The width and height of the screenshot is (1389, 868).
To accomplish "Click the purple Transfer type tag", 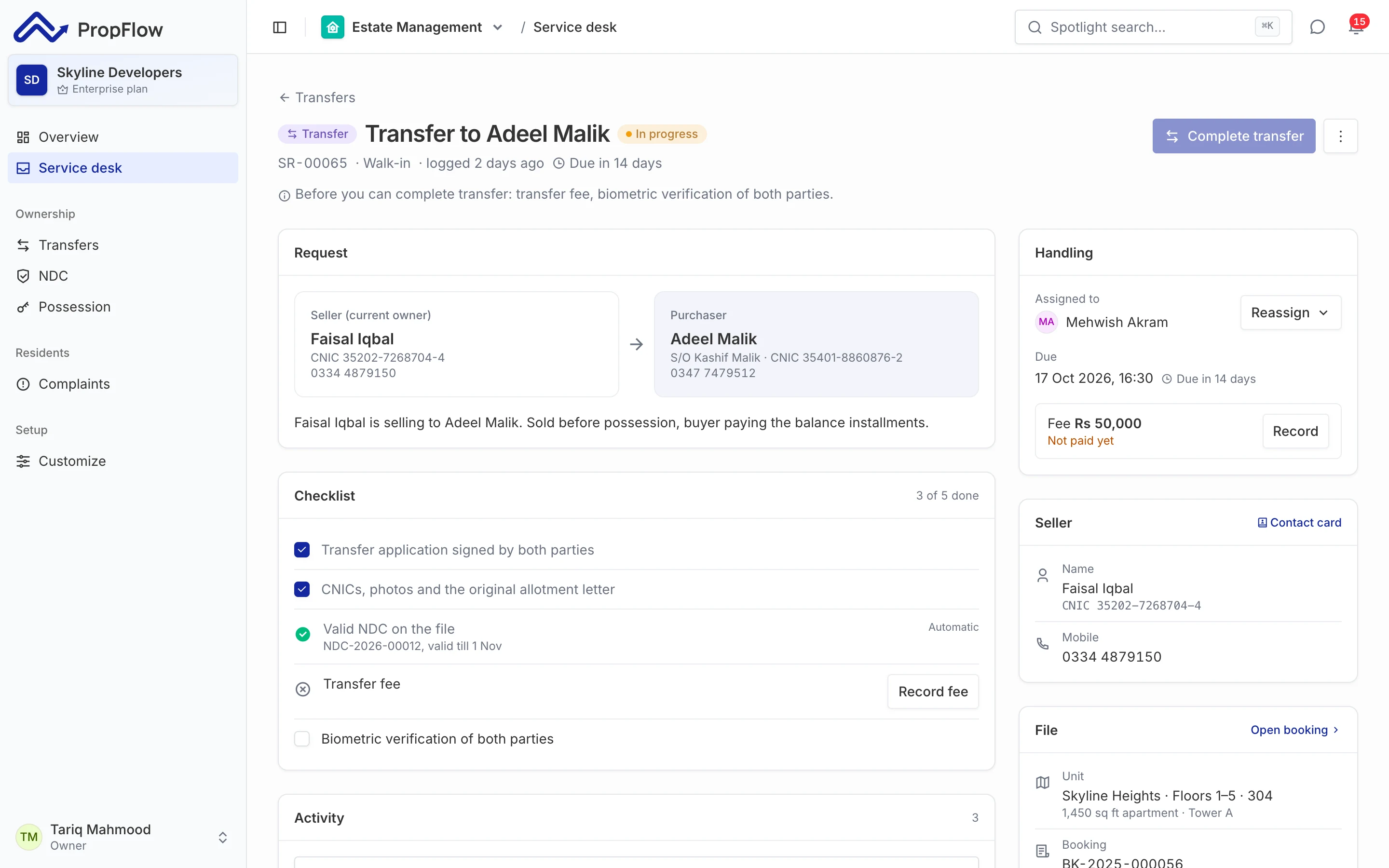I will 317,134.
